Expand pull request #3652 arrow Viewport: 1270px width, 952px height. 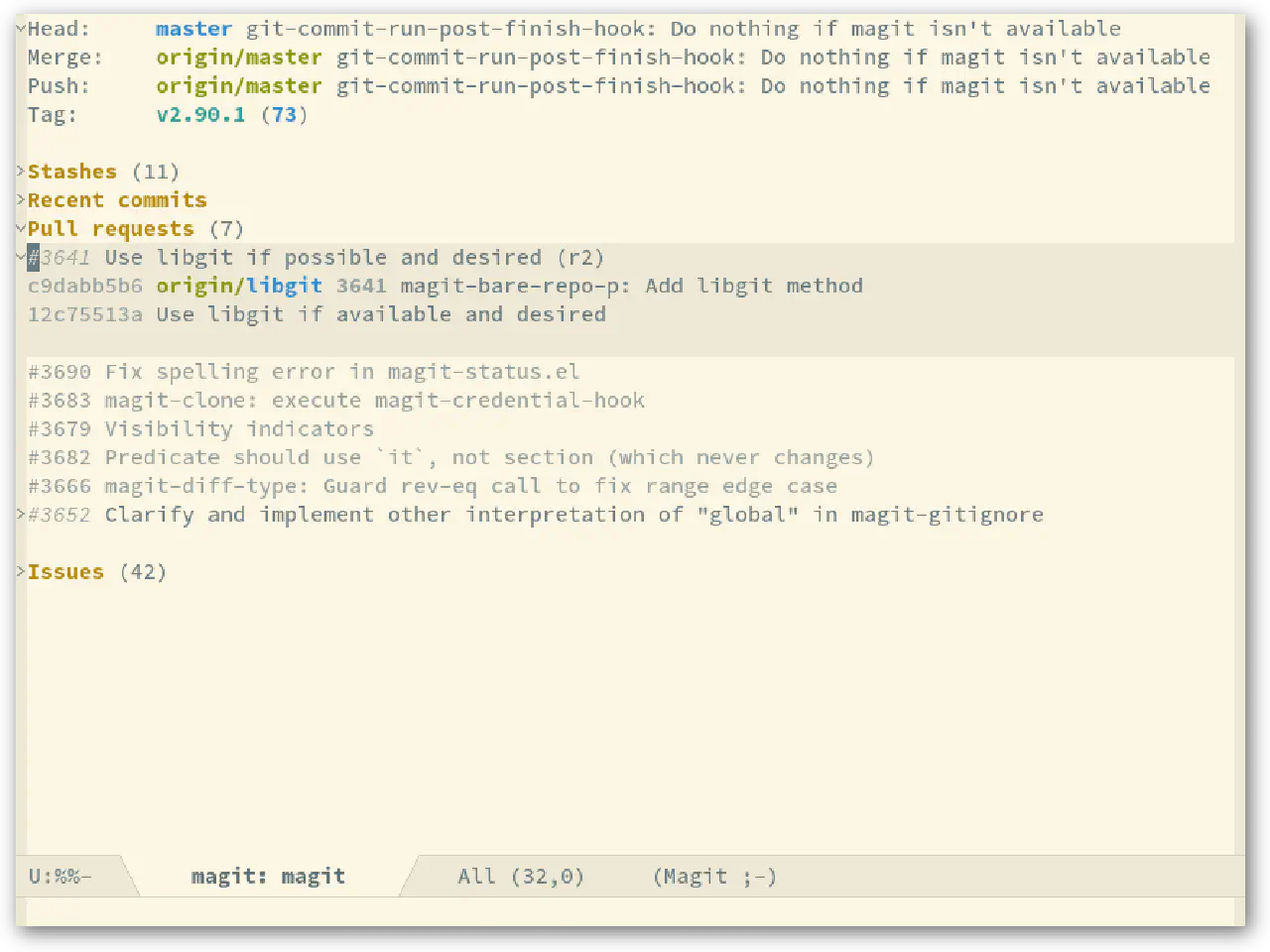[21, 514]
